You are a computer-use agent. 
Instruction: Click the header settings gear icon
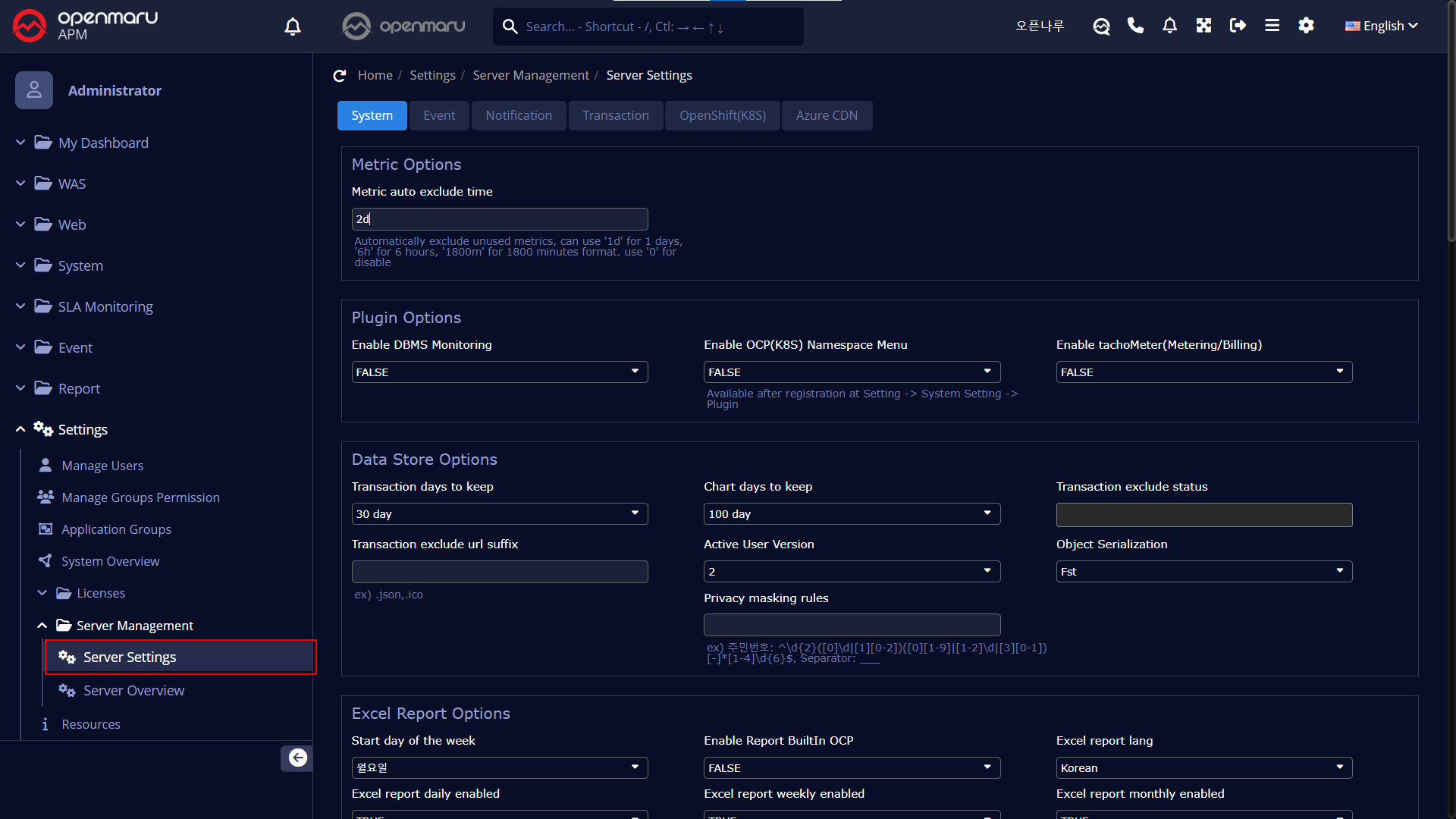click(1306, 26)
